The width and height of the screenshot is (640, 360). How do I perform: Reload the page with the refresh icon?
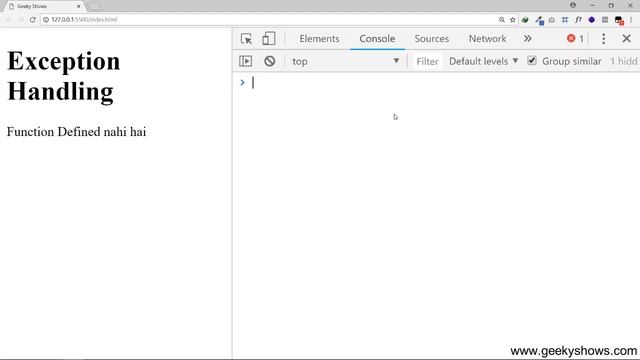pyautogui.click(x=33, y=20)
